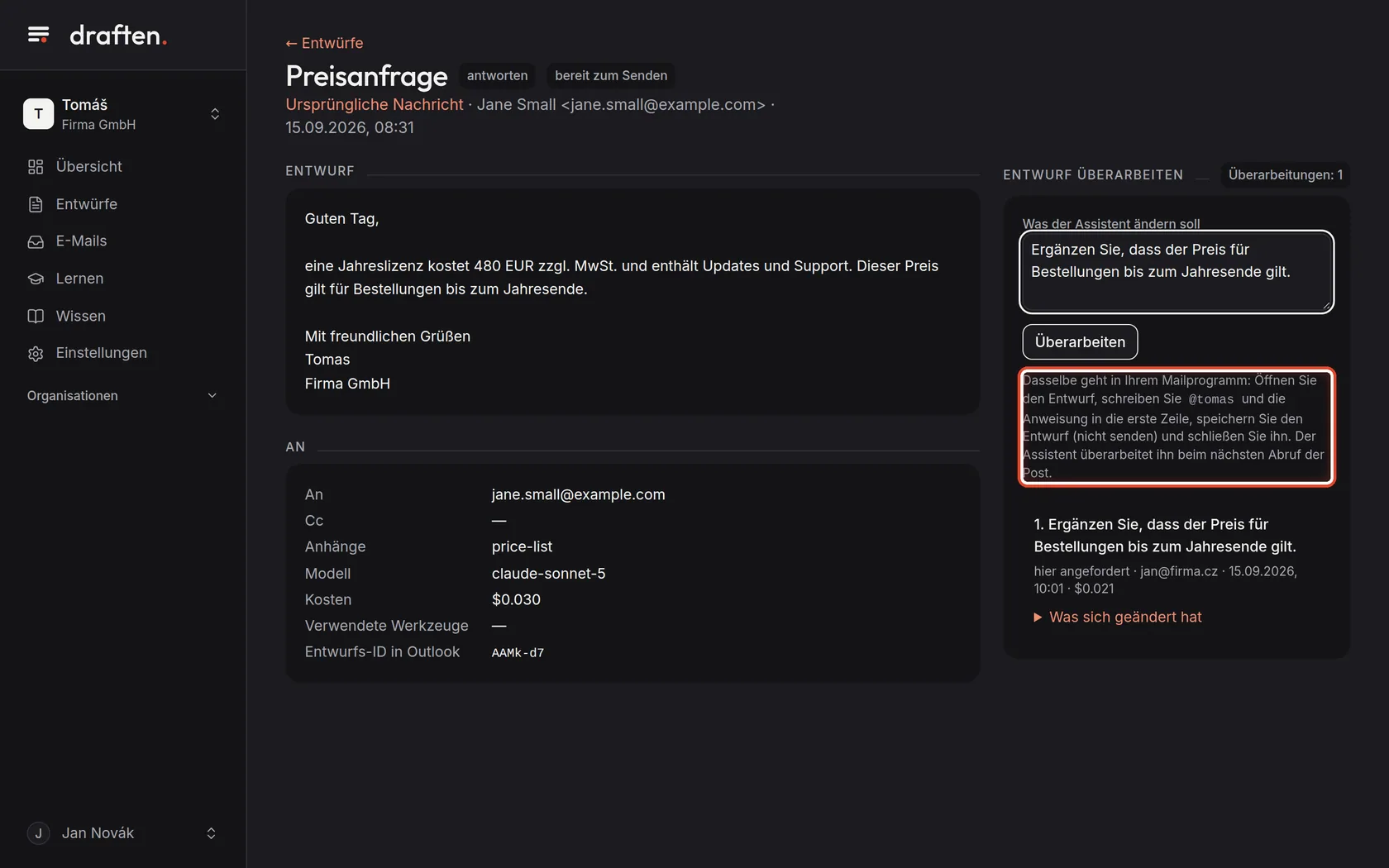Screen dimensions: 1389x868
Task: Click the Tomáš avatar tile
Action: 38,114
